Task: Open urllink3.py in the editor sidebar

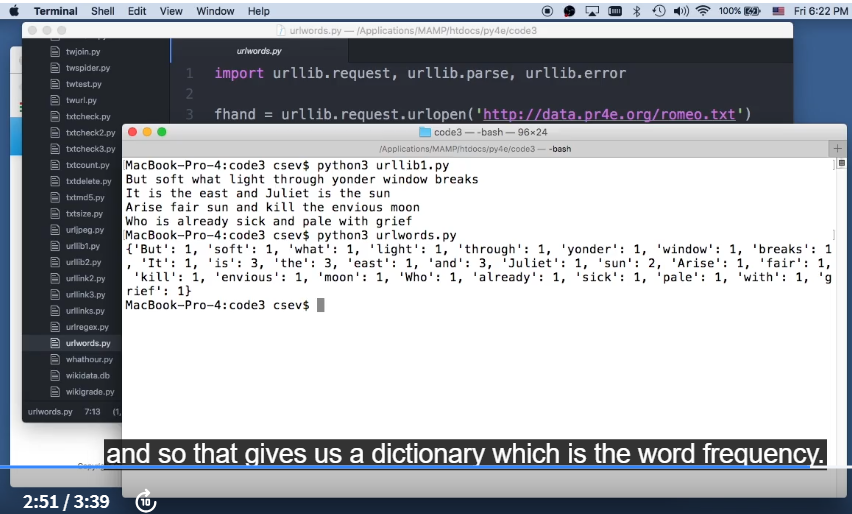Action: coord(85,295)
